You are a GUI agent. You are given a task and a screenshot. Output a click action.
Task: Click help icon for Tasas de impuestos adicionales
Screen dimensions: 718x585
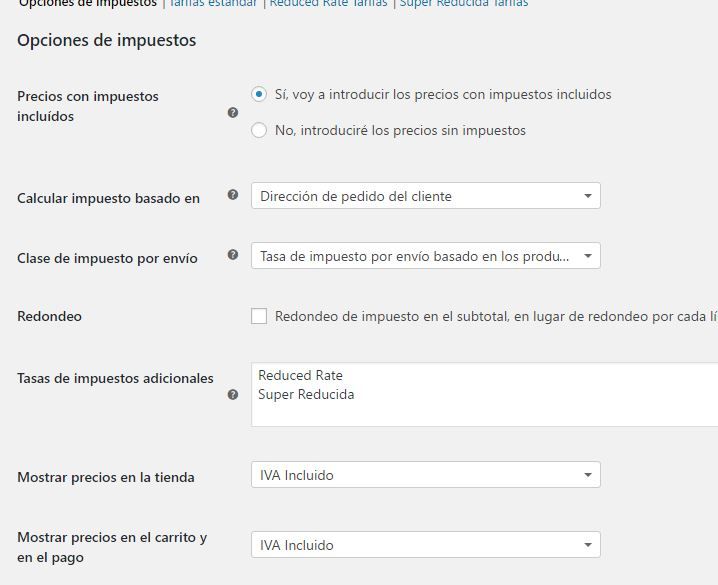(x=233, y=395)
